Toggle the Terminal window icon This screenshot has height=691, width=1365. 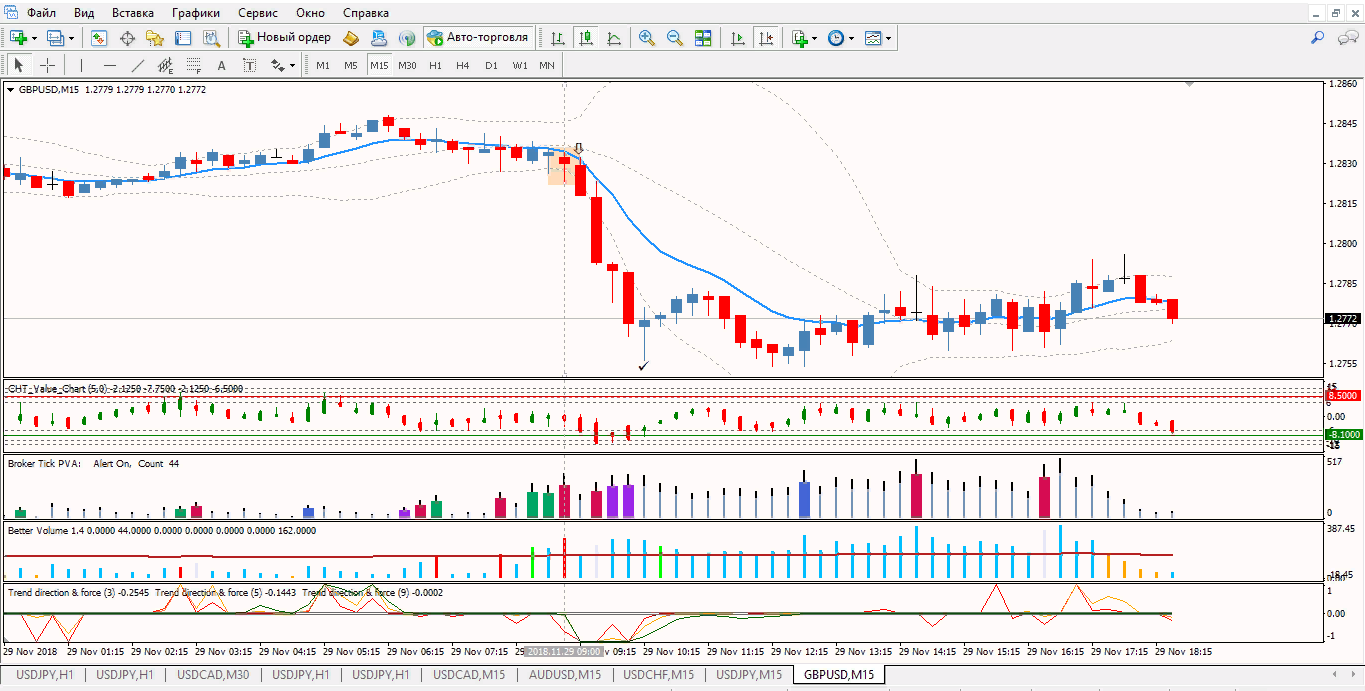[183, 38]
